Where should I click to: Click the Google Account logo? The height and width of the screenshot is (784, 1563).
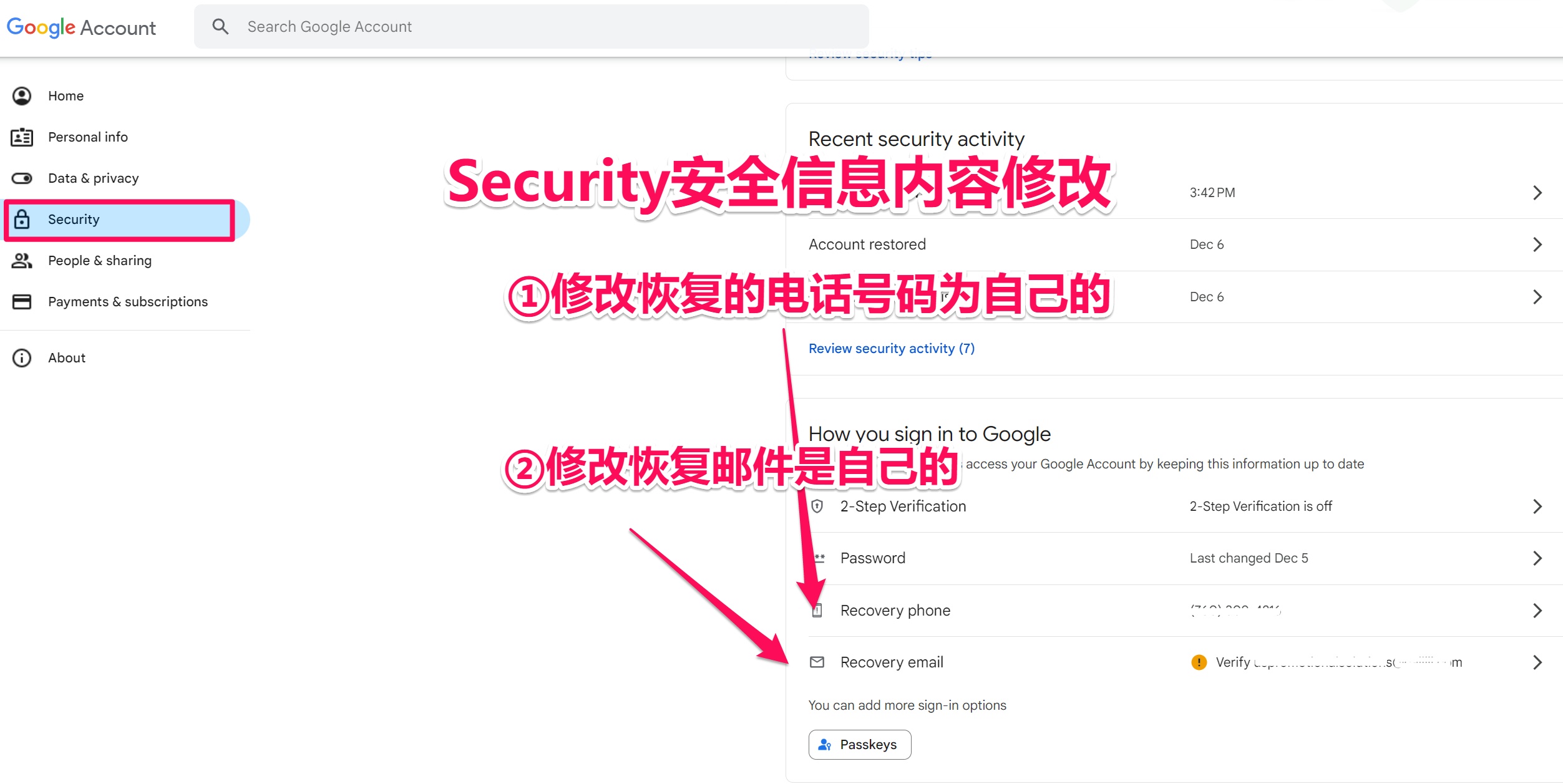pos(81,27)
